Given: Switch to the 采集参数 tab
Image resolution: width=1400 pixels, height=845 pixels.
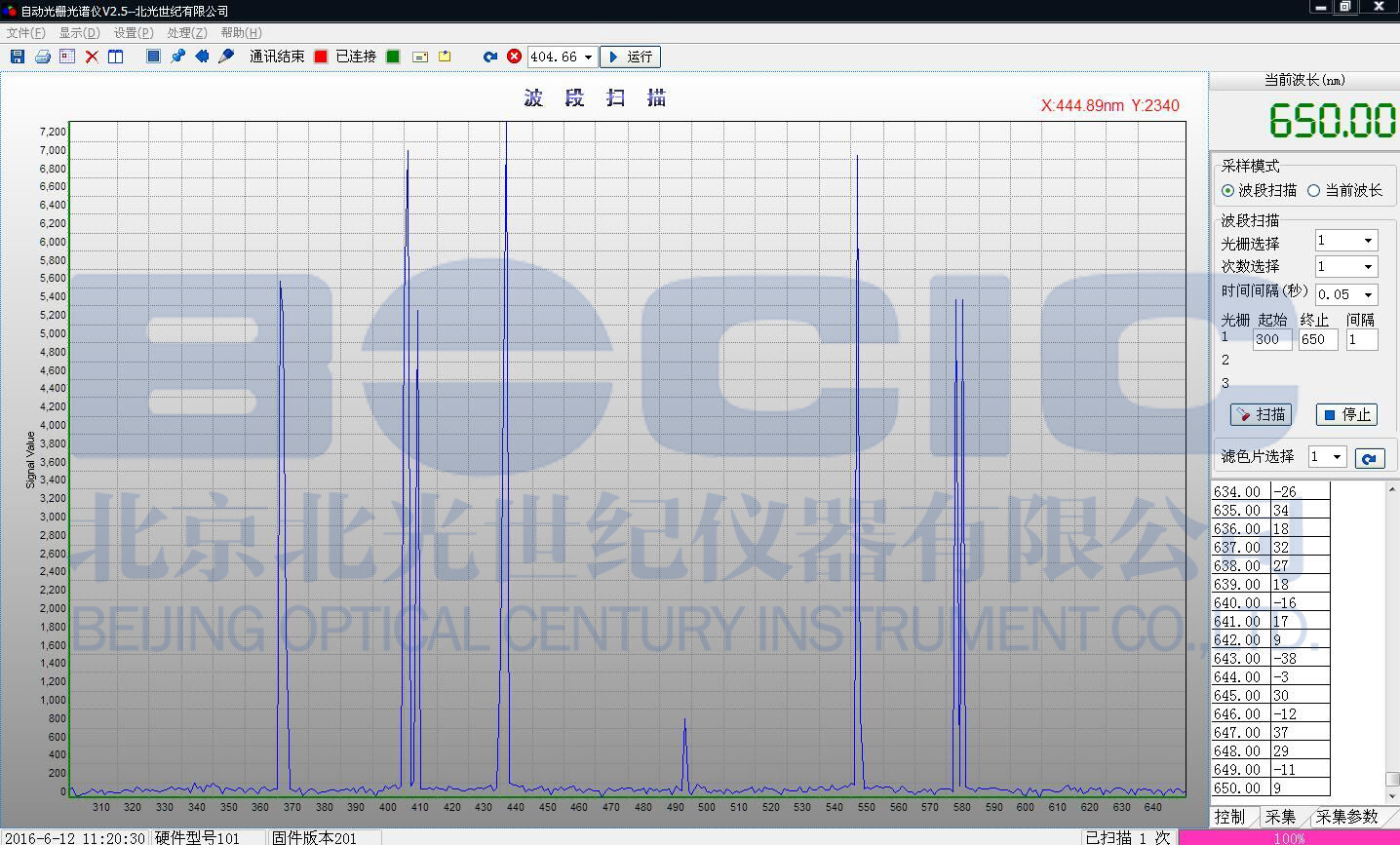Looking at the screenshot, I should coord(1346,817).
